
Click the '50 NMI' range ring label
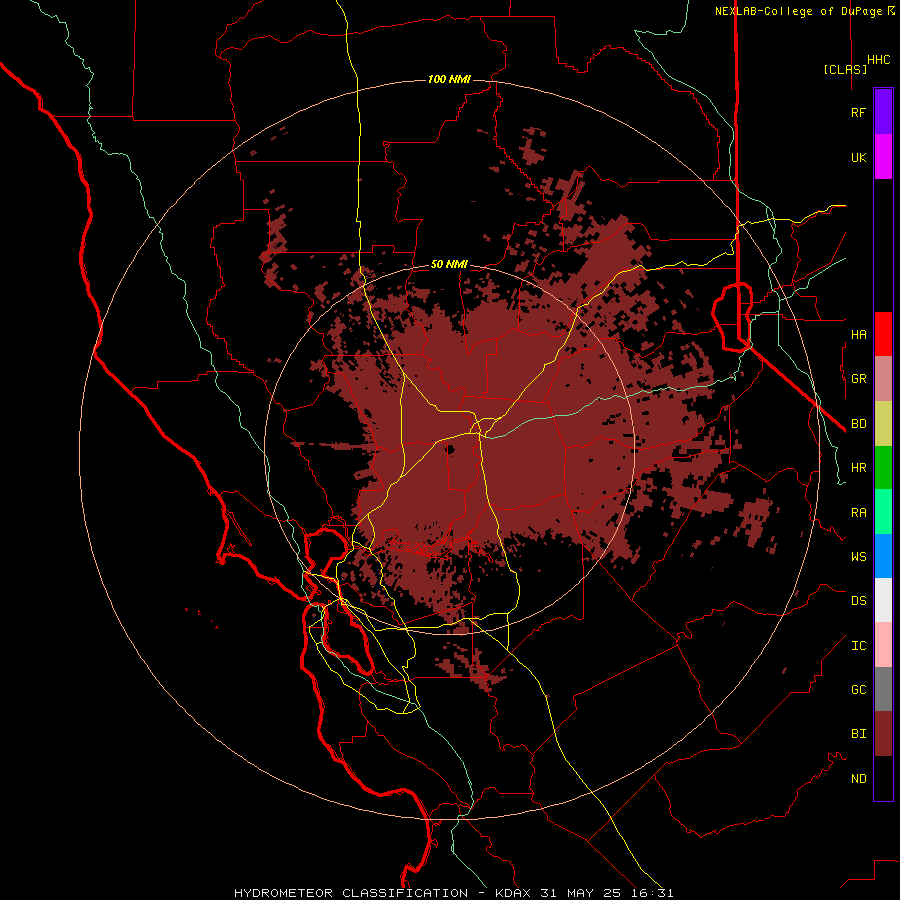coord(449,264)
